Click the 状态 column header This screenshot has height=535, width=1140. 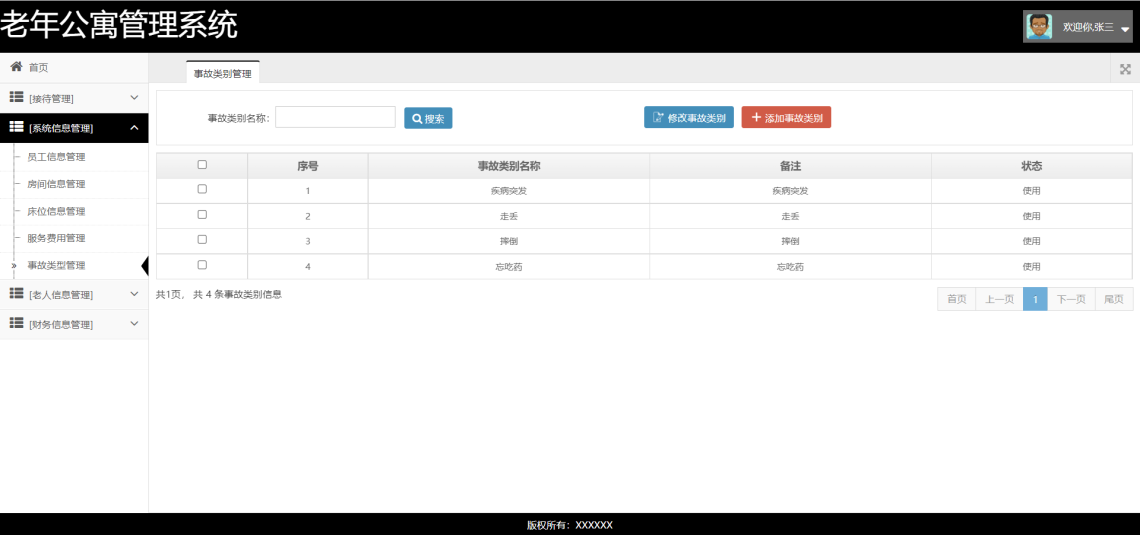pyautogui.click(x=1032, y=166)
